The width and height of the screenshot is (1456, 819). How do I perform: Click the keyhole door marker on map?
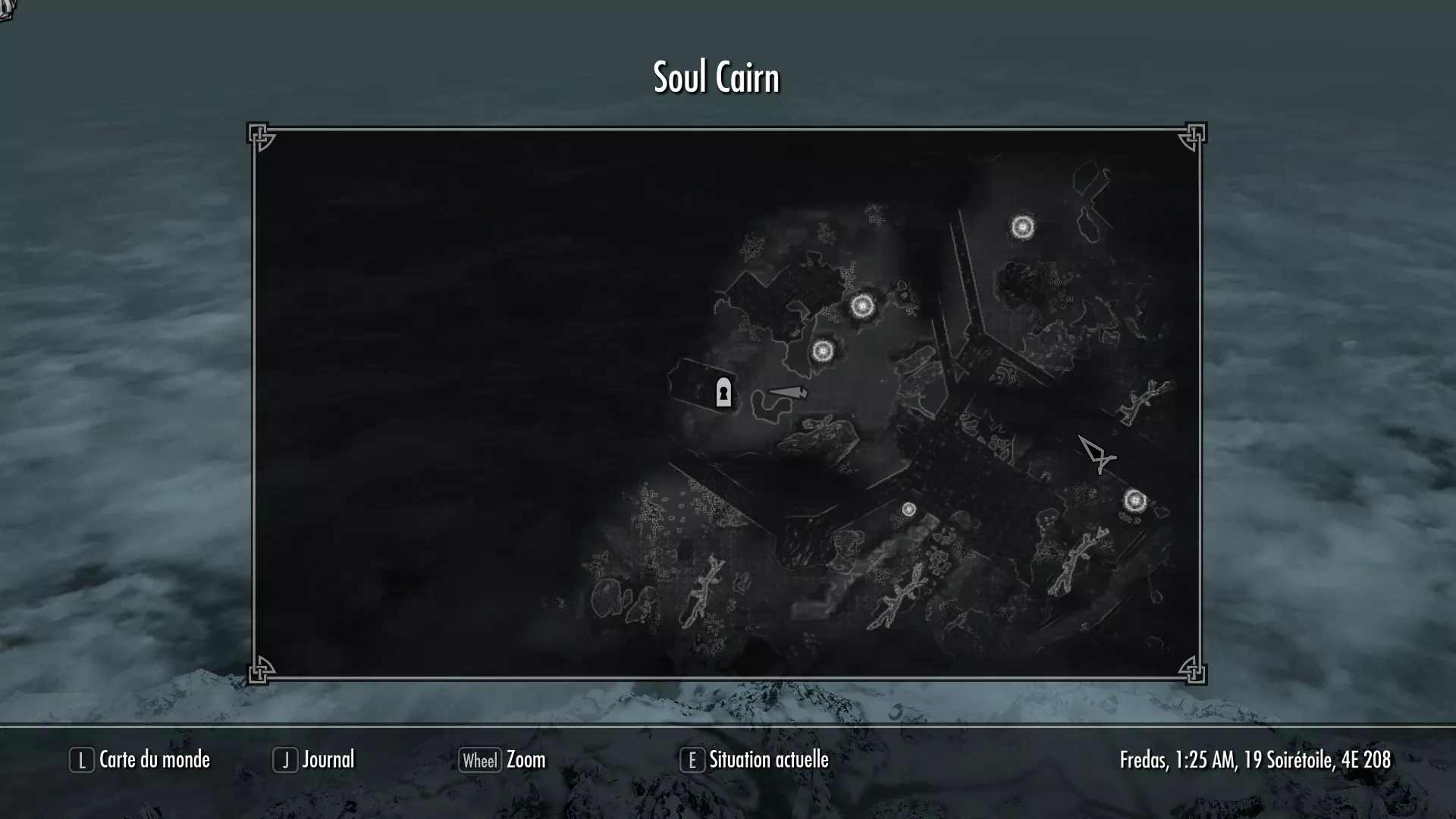723,393
